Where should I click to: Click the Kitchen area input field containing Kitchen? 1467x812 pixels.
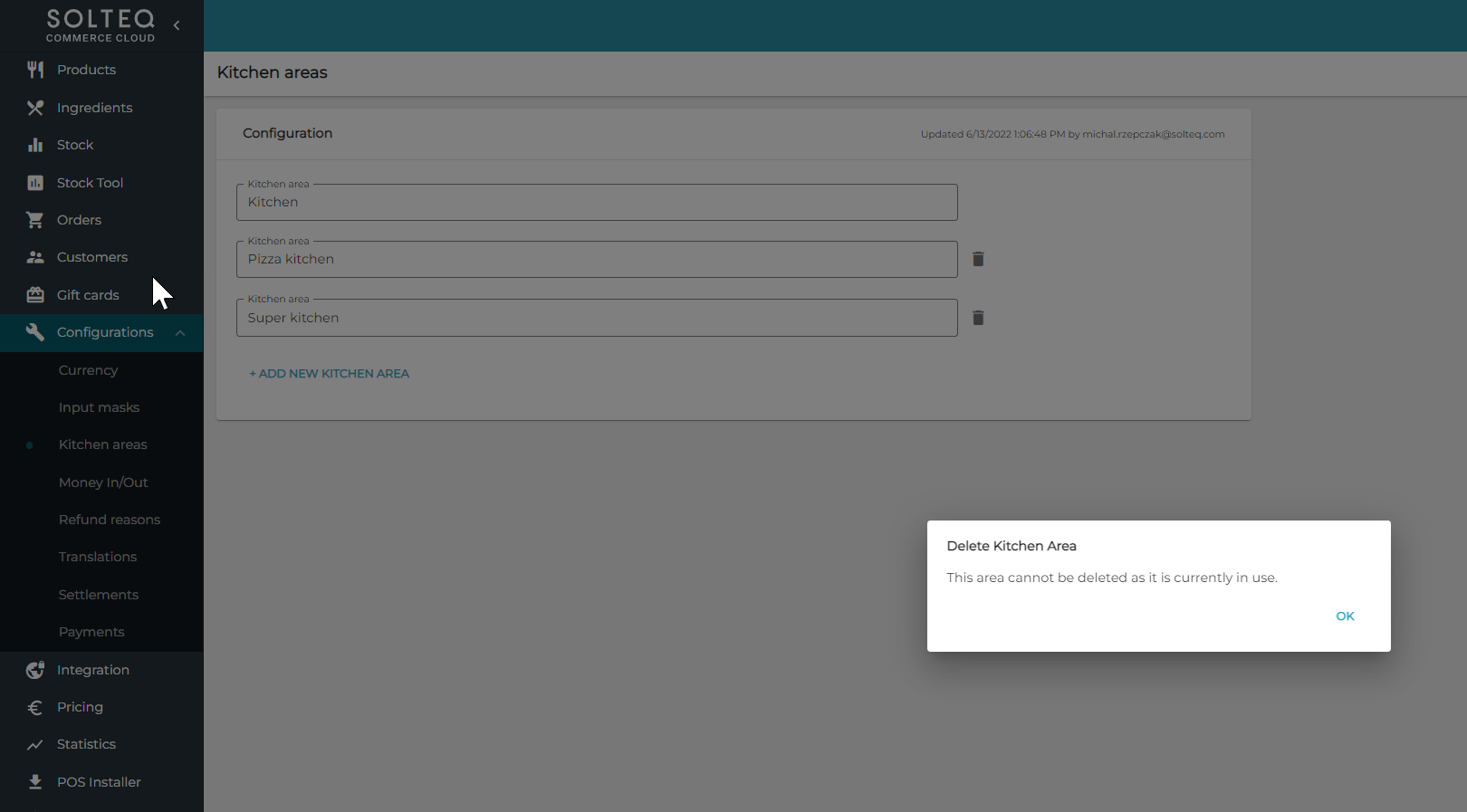[x=597, y=203]
